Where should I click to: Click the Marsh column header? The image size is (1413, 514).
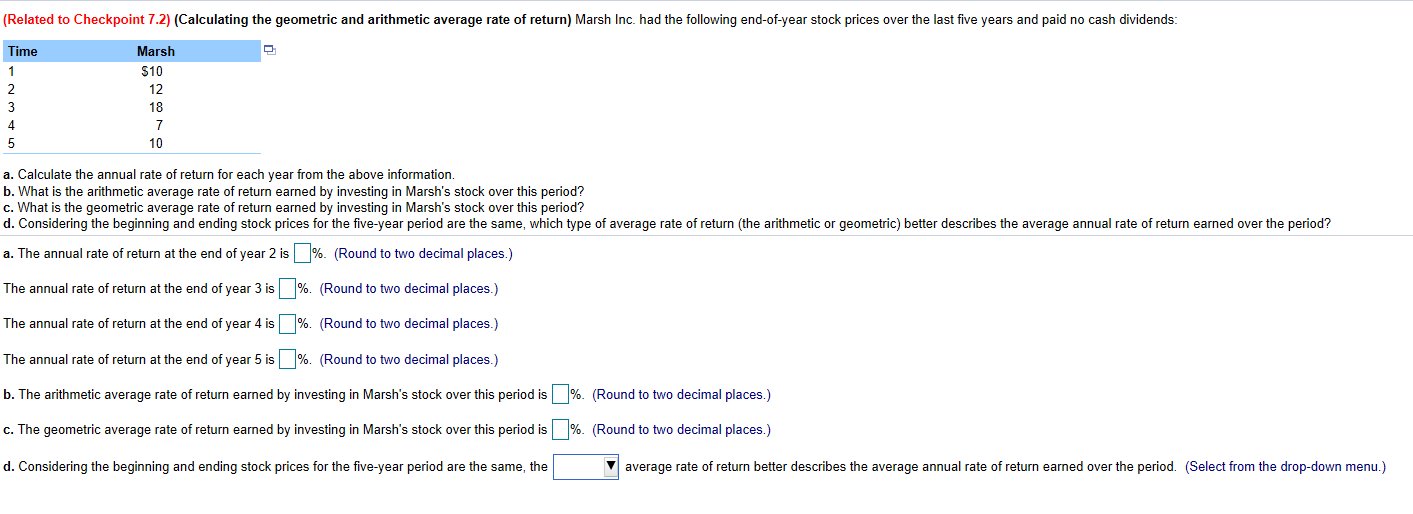(156, 51)
